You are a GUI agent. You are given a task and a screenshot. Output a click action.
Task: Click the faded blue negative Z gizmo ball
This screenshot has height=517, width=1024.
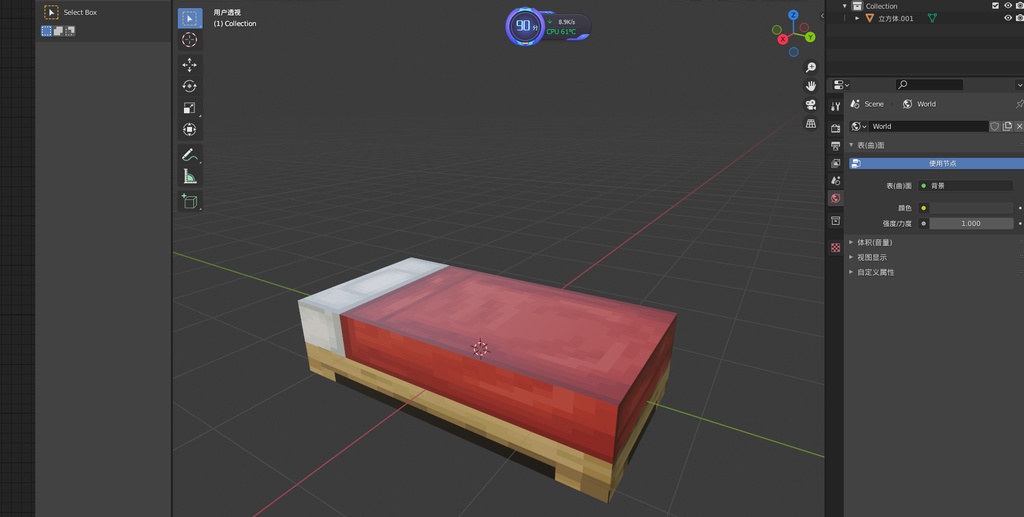(x=793, y=52)
